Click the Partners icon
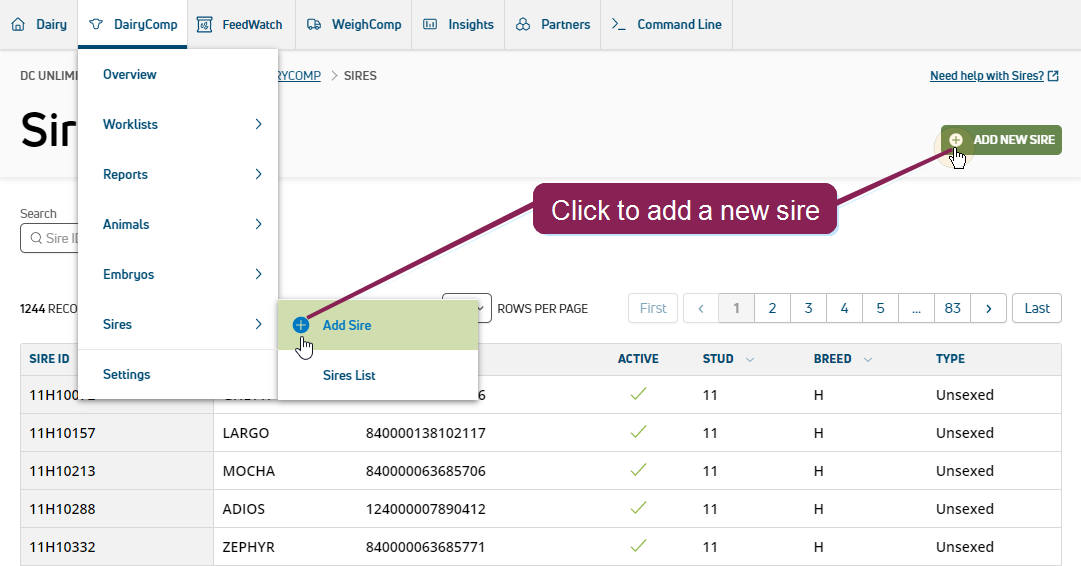 (x=523, y=25)
